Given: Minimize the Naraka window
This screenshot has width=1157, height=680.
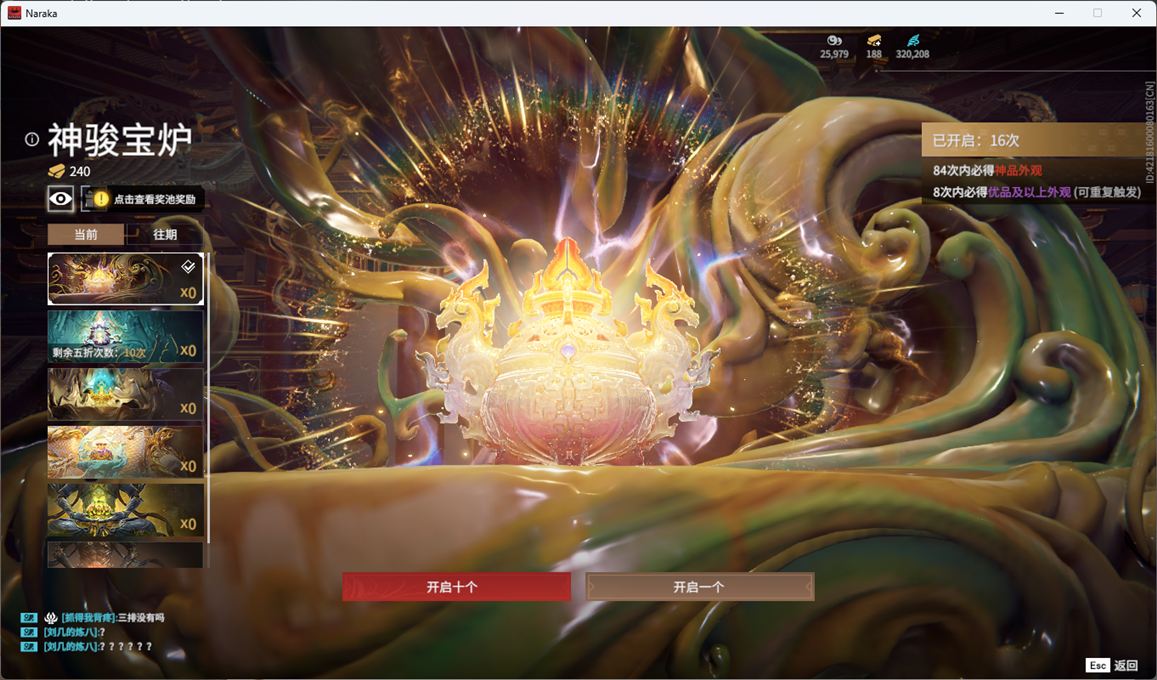Looking at the screenshot, I should pos(1060,13).
